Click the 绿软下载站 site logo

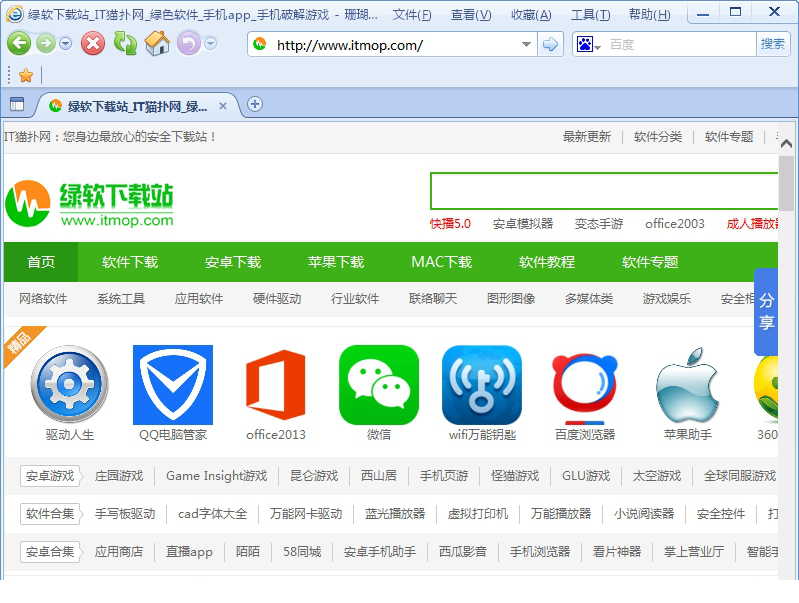90,204
